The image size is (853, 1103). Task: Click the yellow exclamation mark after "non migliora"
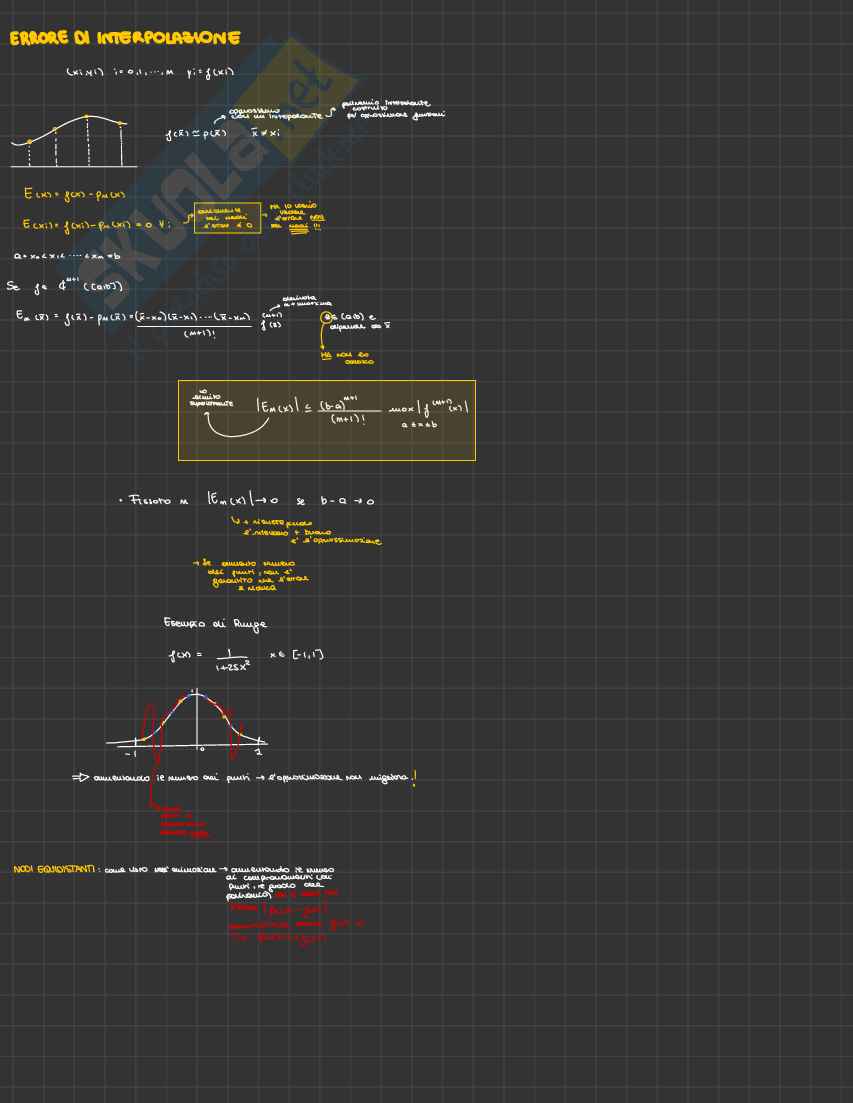(414, 778)
